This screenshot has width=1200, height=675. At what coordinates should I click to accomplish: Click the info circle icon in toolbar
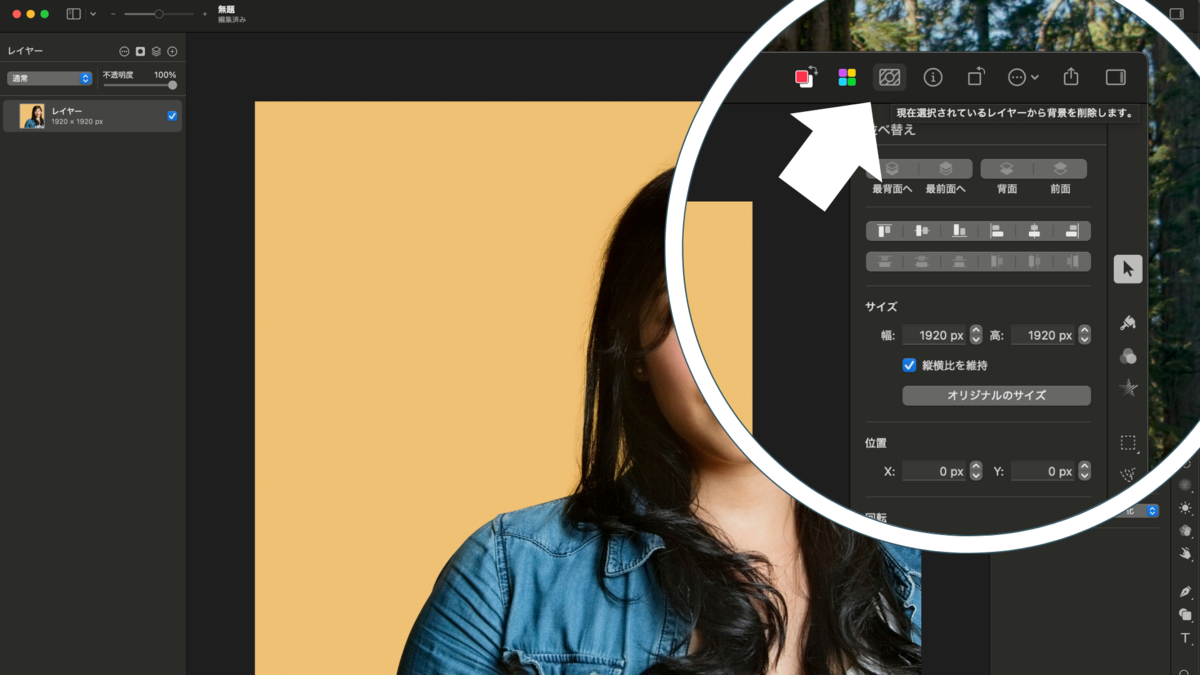[933, 77]
